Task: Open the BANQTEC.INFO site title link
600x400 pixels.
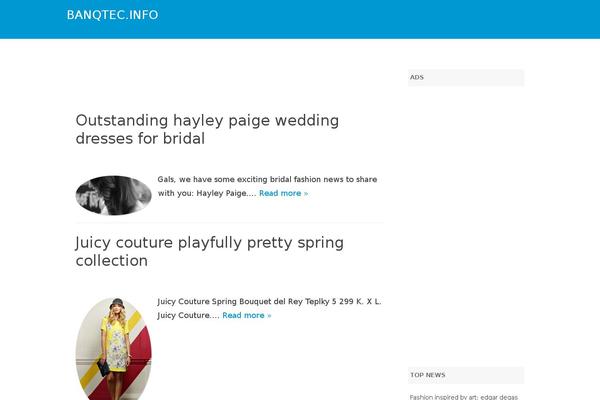Action: tap(112, 15)
